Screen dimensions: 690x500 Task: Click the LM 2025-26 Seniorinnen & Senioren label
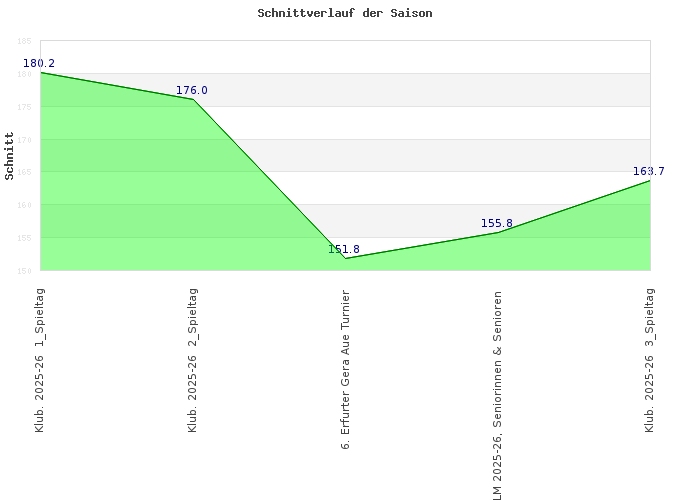[498, 395]
